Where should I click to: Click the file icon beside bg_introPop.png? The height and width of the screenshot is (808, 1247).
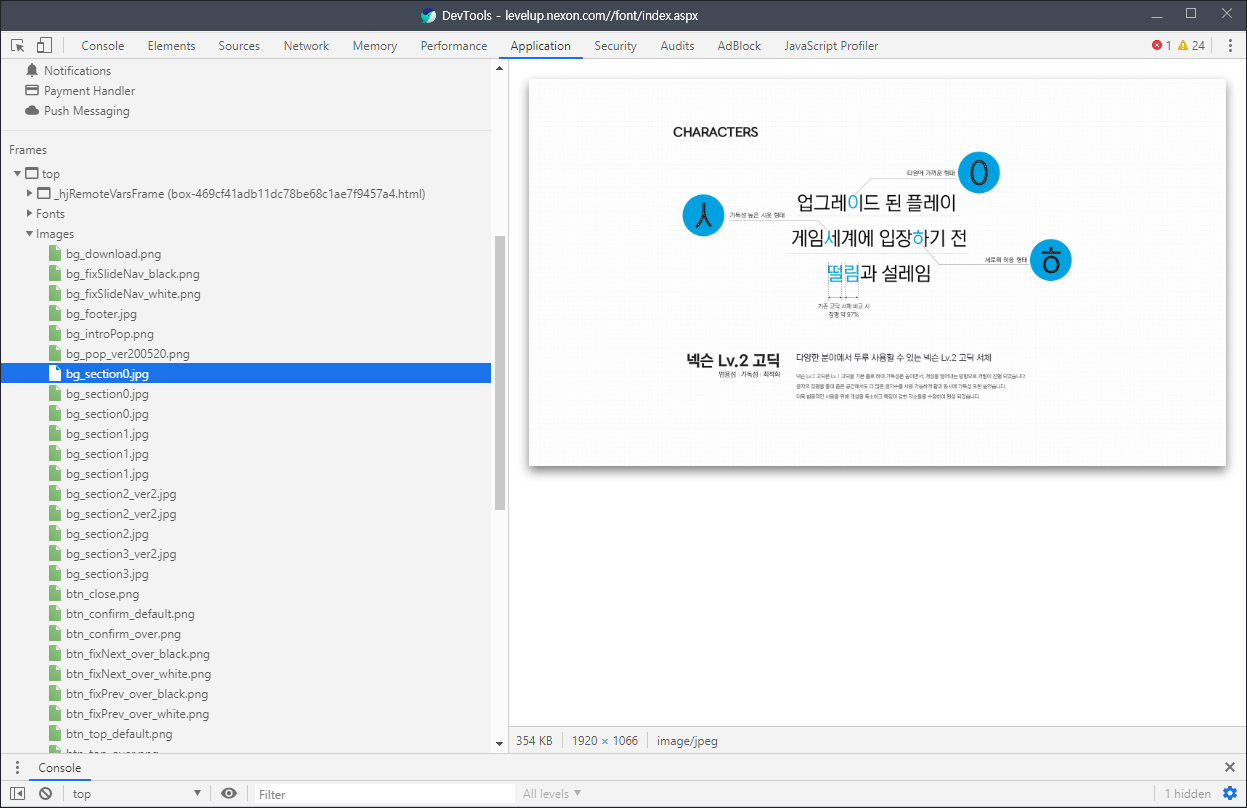coord(55,334)
